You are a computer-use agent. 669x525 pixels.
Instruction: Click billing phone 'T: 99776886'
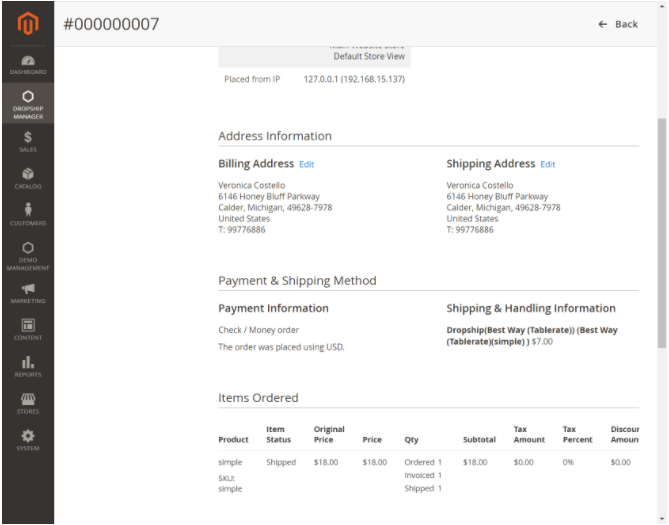241,230
